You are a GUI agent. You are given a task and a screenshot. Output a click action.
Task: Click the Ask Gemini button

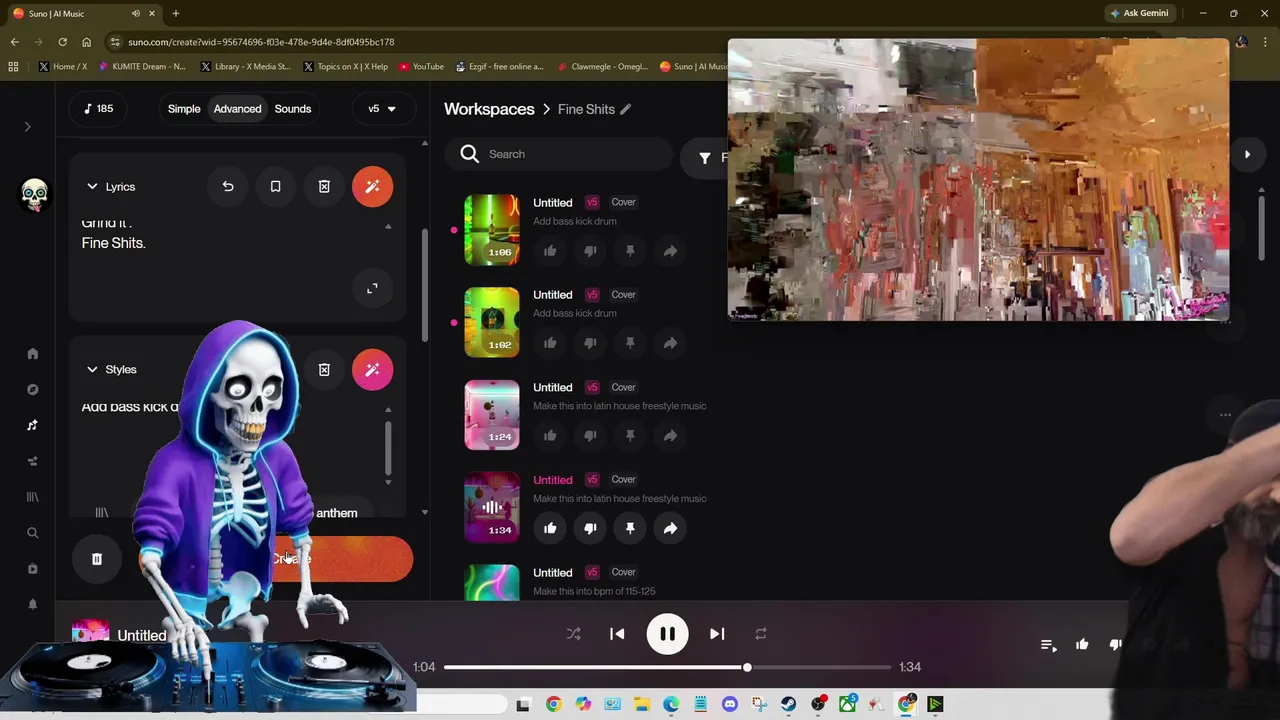tap(1139, 13)
